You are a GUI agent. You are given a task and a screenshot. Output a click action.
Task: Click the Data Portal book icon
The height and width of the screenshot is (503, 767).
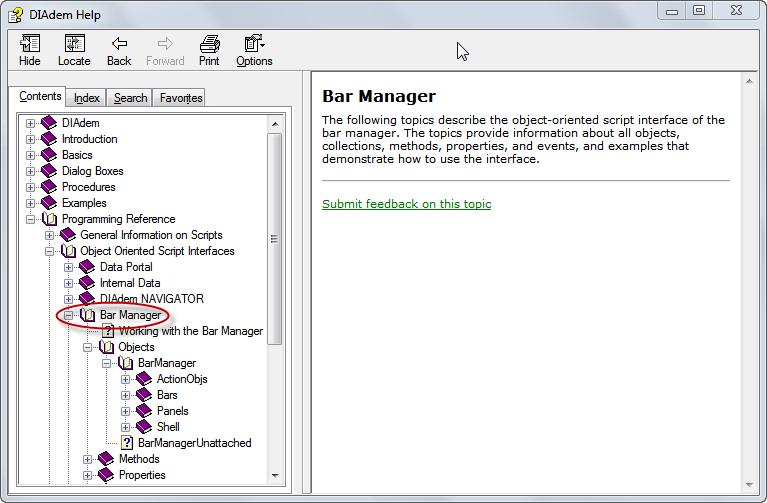click(87, 267)
